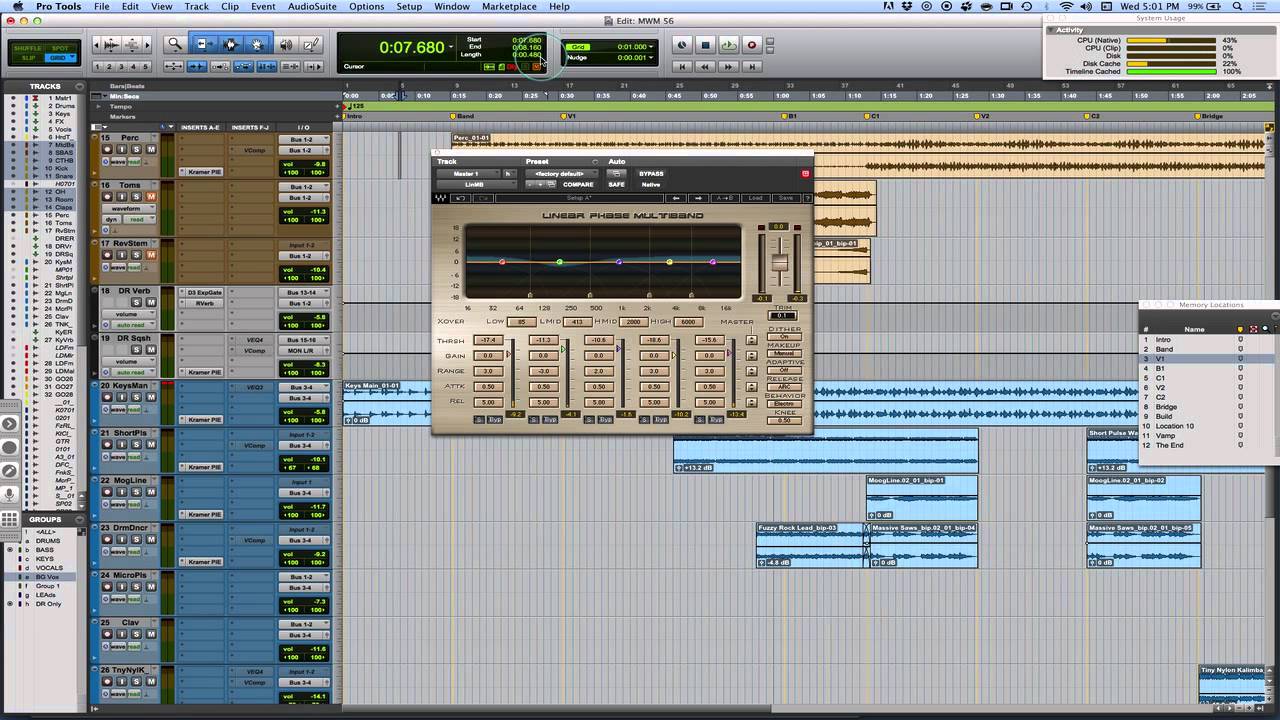This screenshot has height=720, width=1280.
Task: Click plugin COMPARE button
Action: tap(578, 184)
